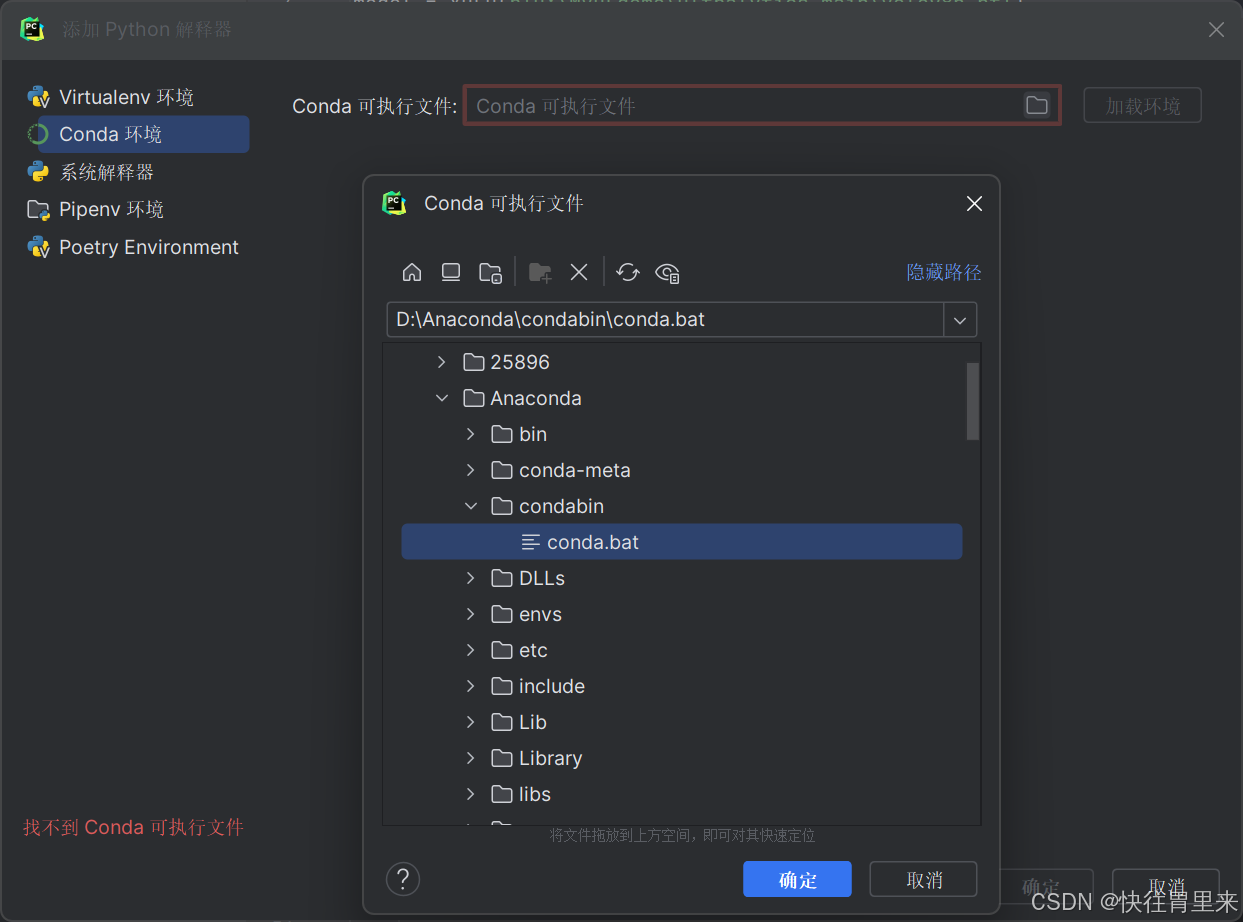Click 隐藏路径 link to hide path

coord(944,272)
